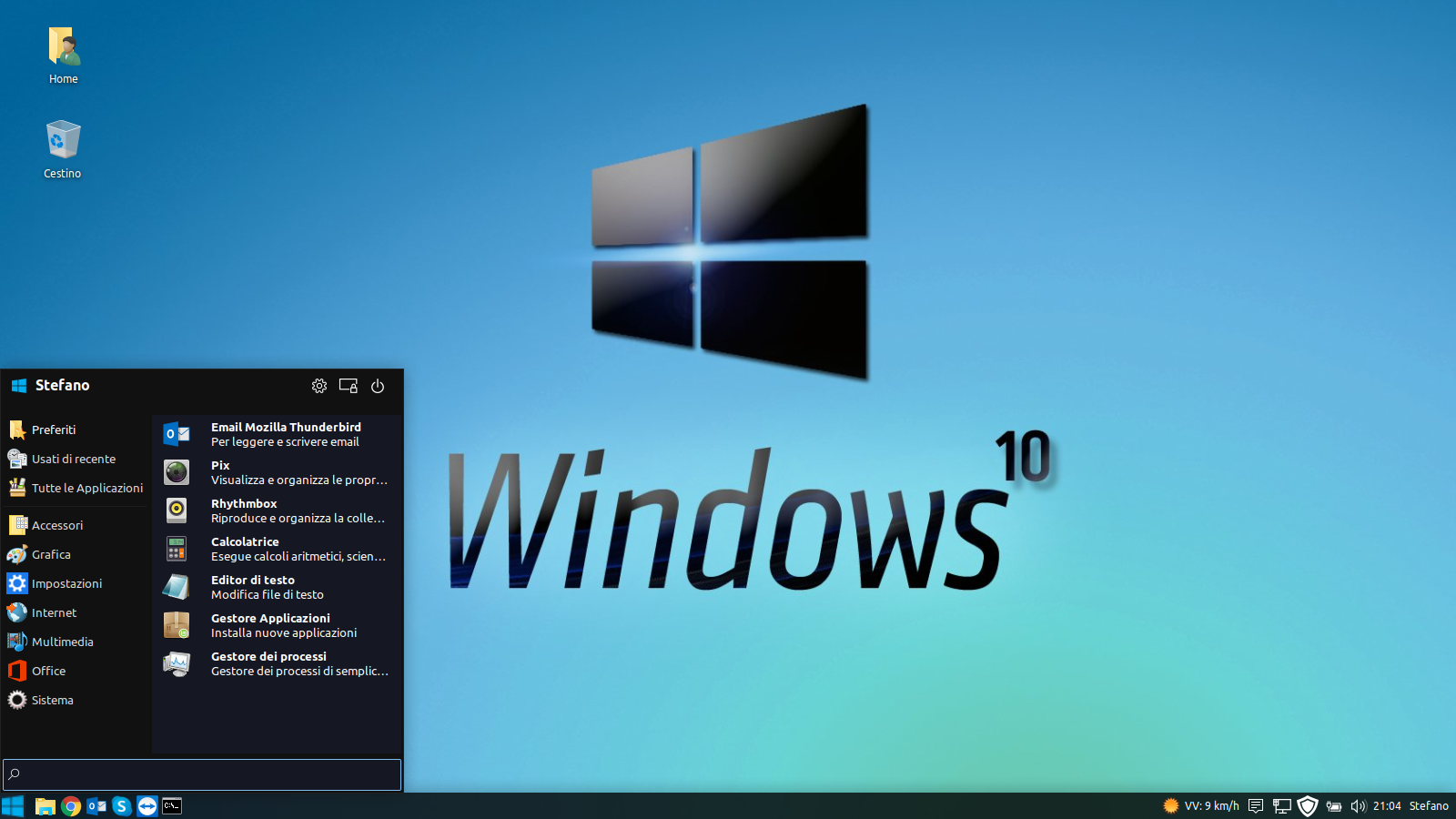Launch Rhythmbox music player
Viewport: 1456px width, 819px height.
pyautogui.click(x=277, y=511)
